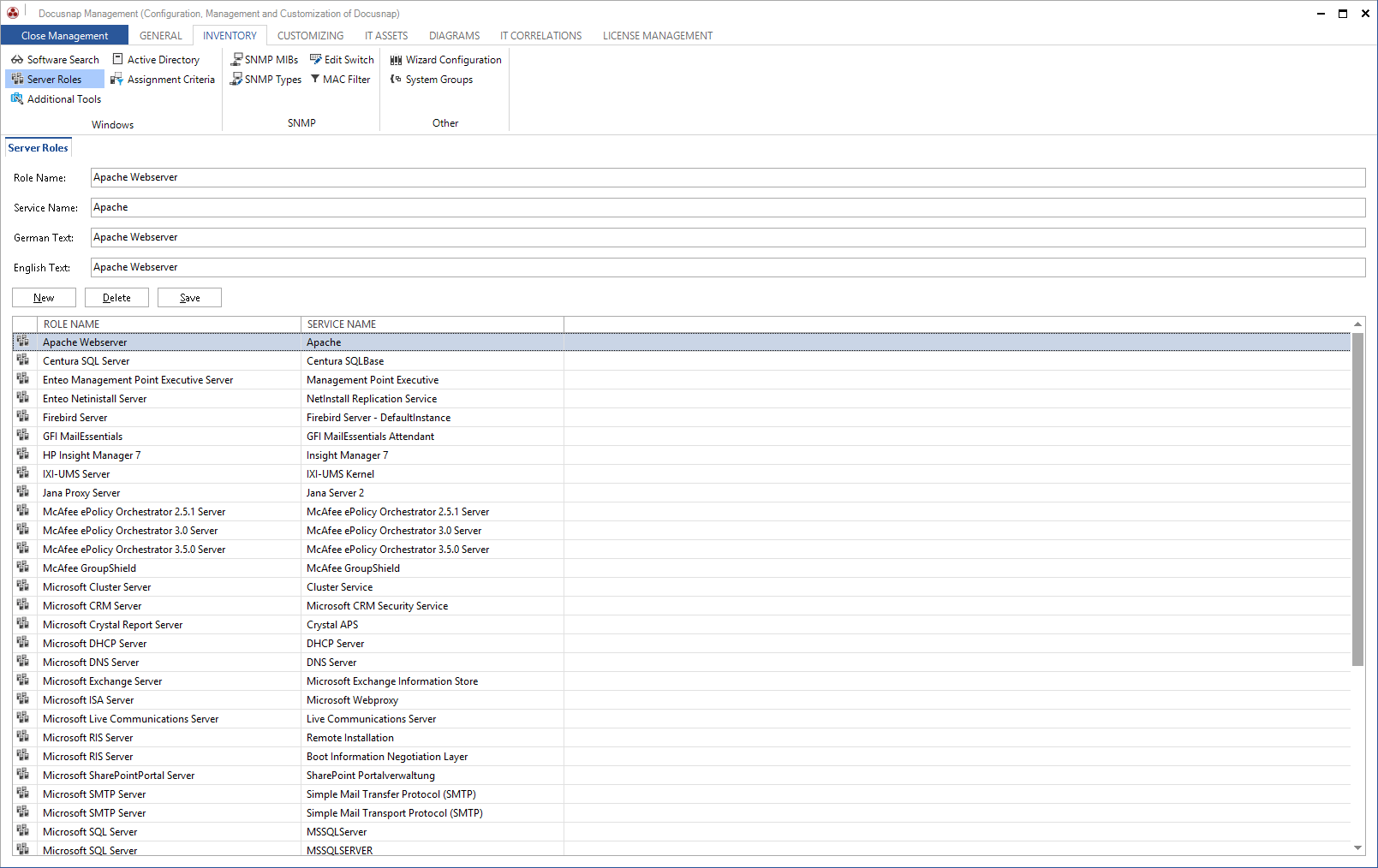Switch to the INVENTORY ribbon tab
The image size is (1378, 868).
click(x=230, y=36)
